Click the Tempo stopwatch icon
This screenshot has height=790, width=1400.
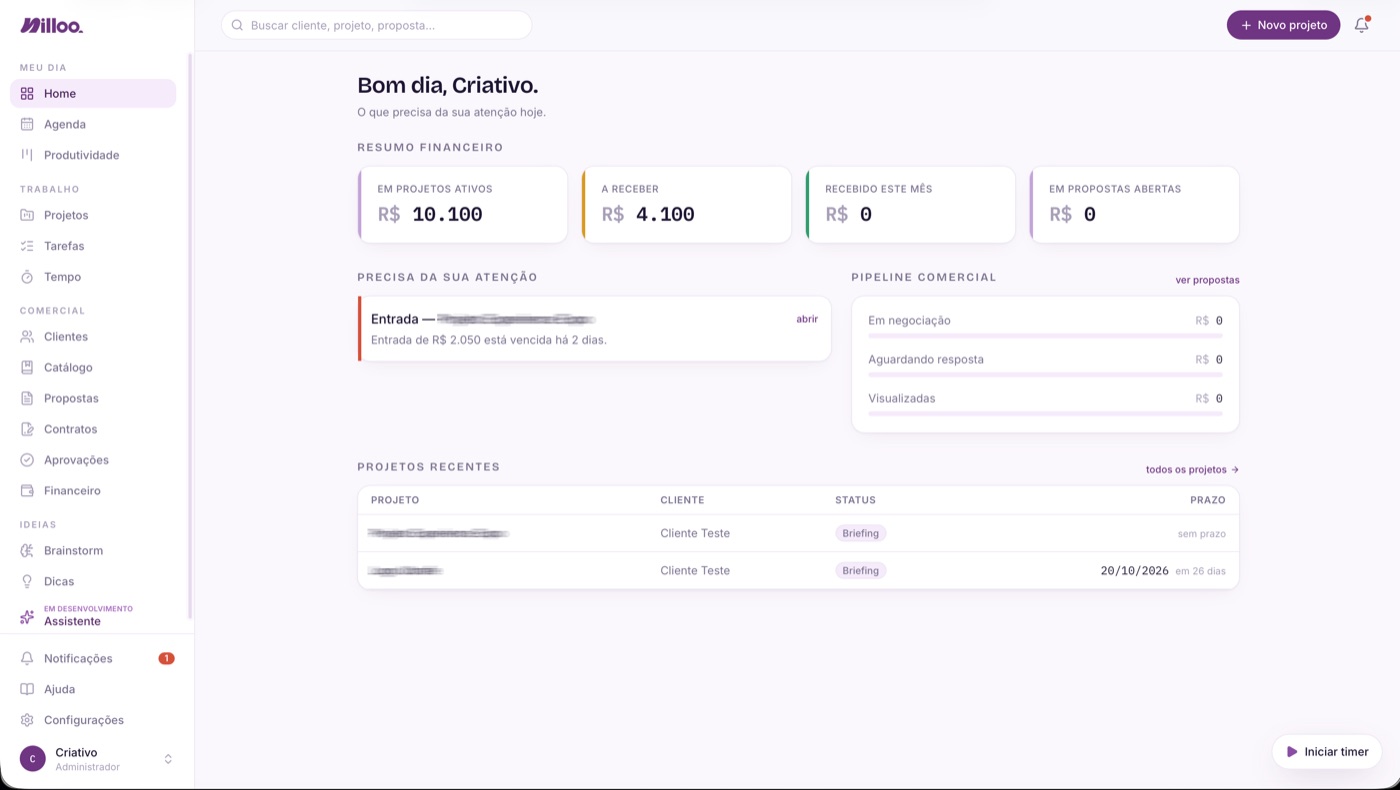[27, 277]
